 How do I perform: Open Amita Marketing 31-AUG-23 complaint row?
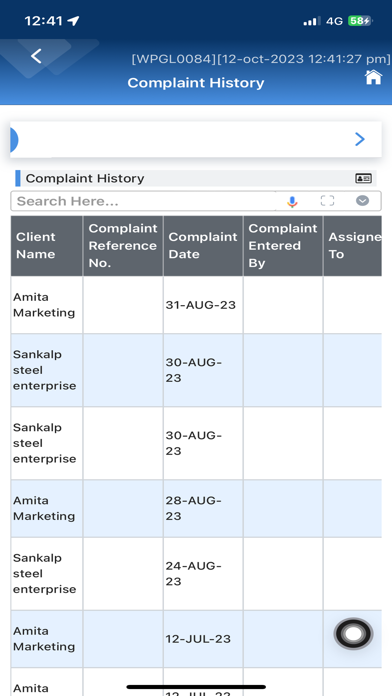point(196,305)
